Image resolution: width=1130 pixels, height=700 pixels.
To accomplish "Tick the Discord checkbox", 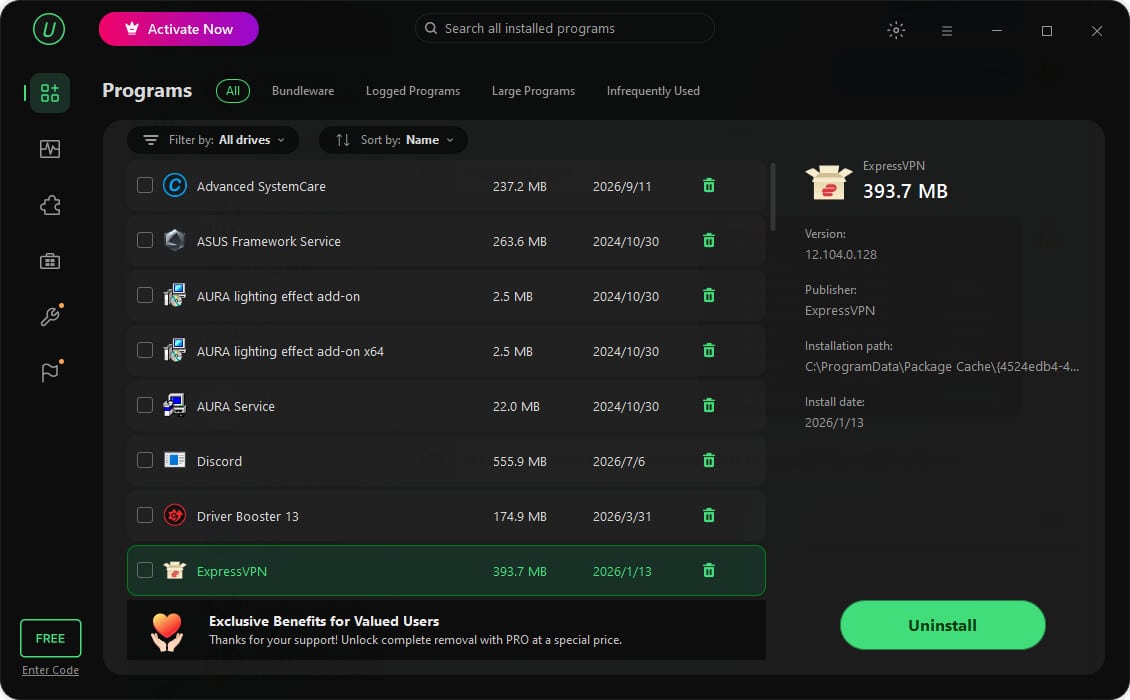I will click(145, 460).
